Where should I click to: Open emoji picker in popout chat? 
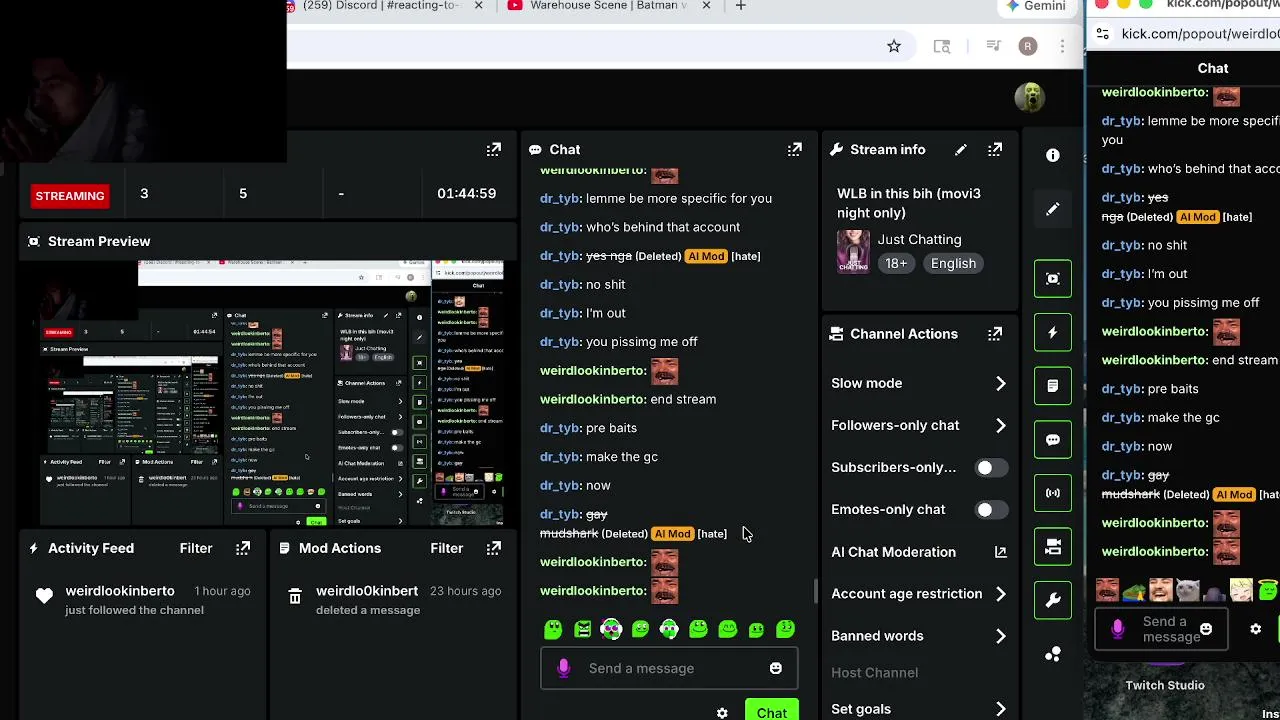point(1206,629)
